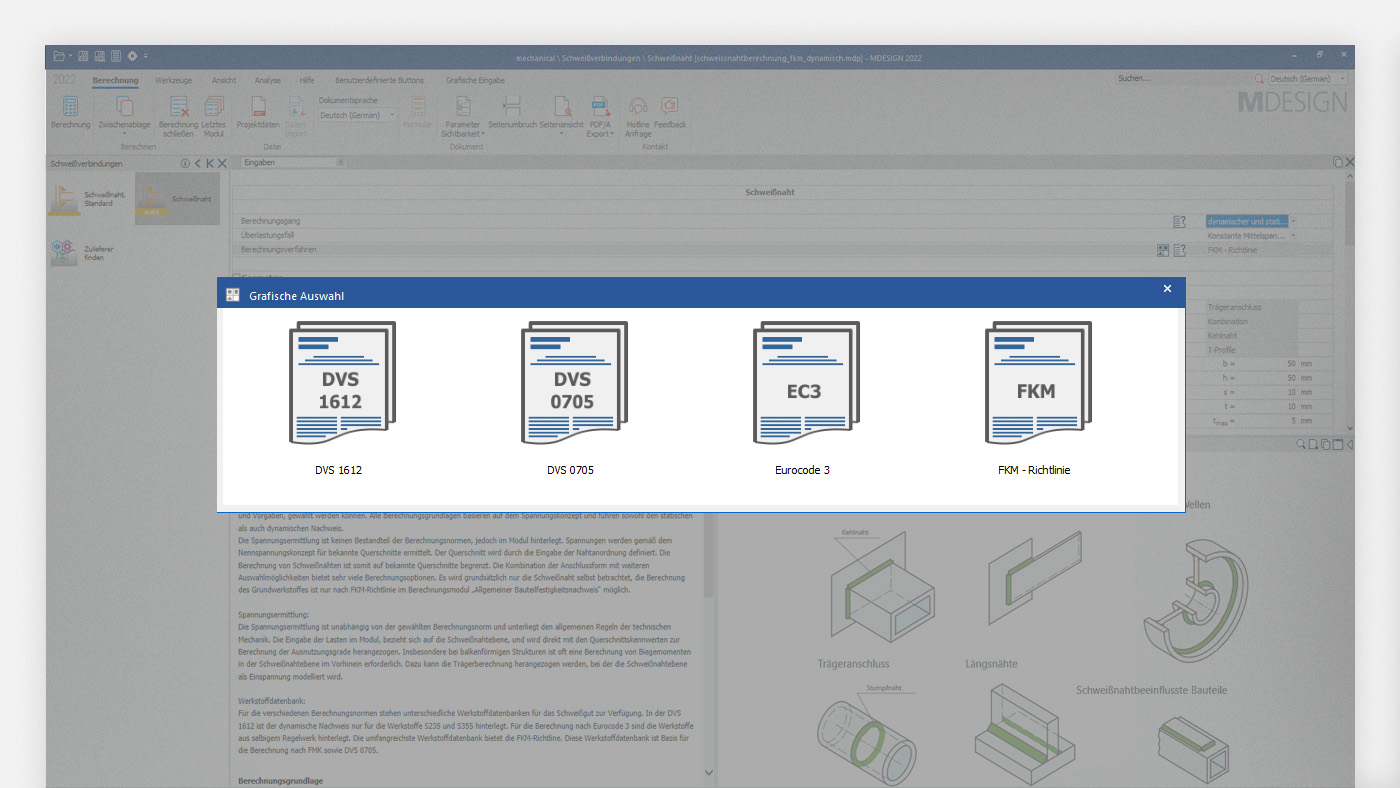Select the highlighted Schweißnaht module
This screenshot has width=1400, height=788.
pyautogui.click(x=177, y=198)
